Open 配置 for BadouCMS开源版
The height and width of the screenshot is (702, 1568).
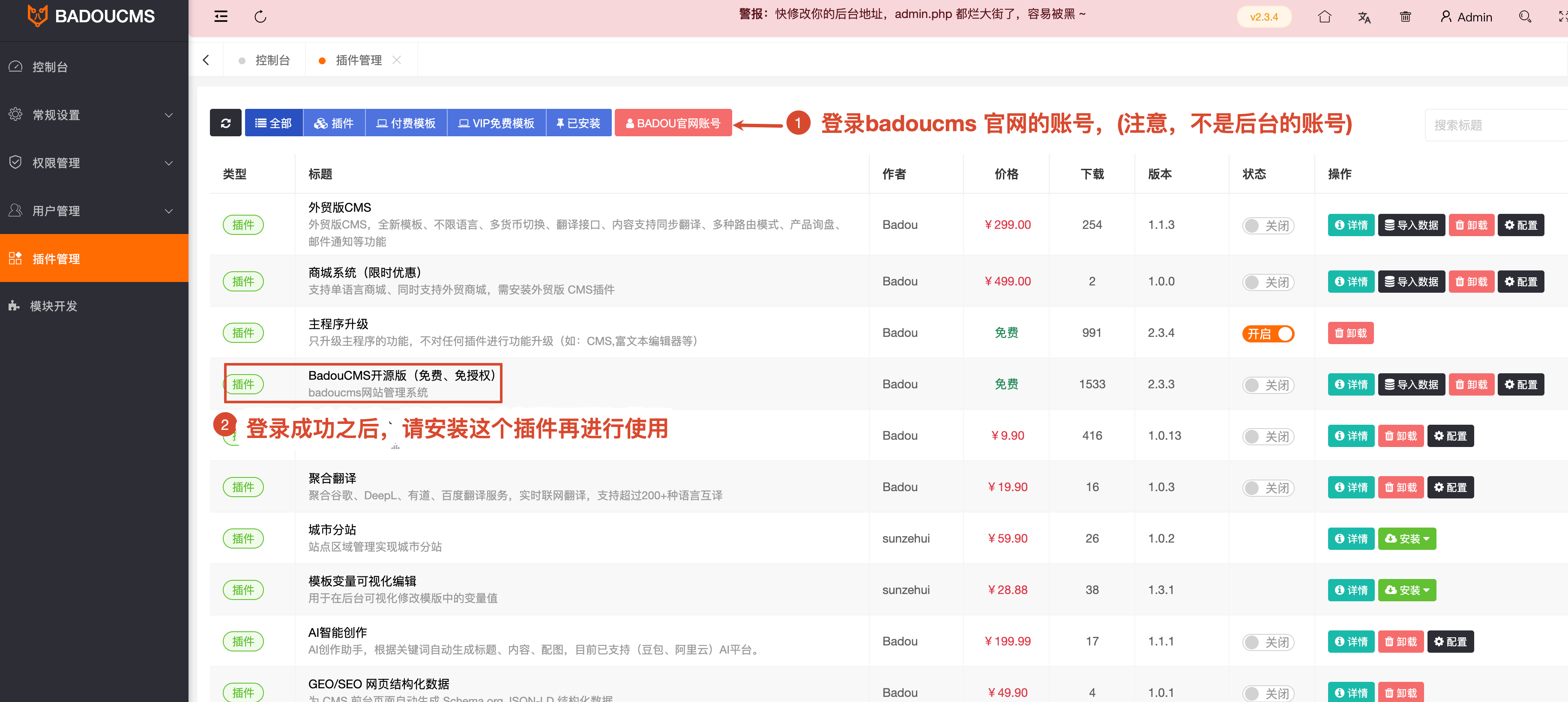tap(1520, 385)
